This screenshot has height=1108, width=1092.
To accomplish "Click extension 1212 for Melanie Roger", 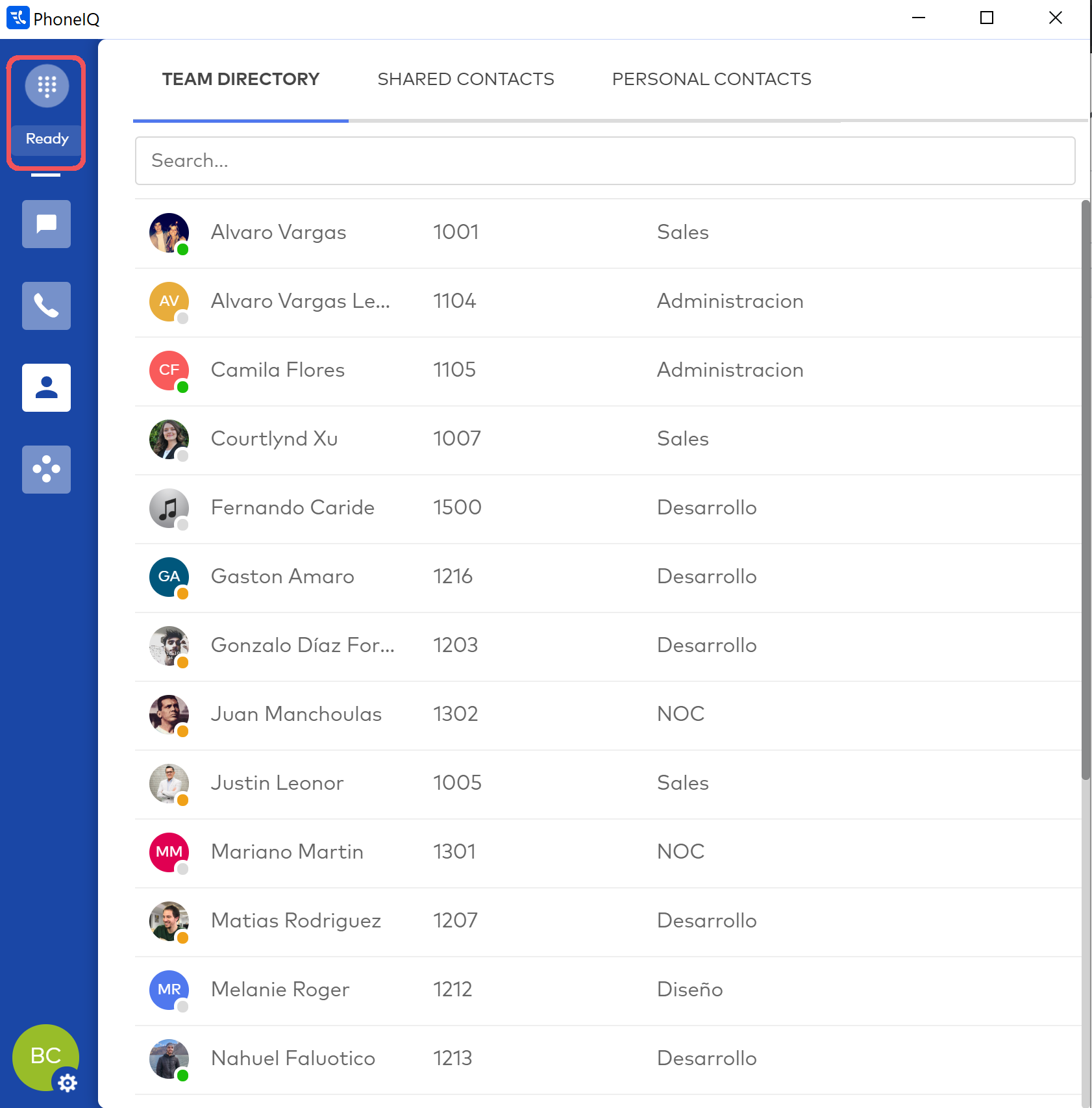I will 453,990.
